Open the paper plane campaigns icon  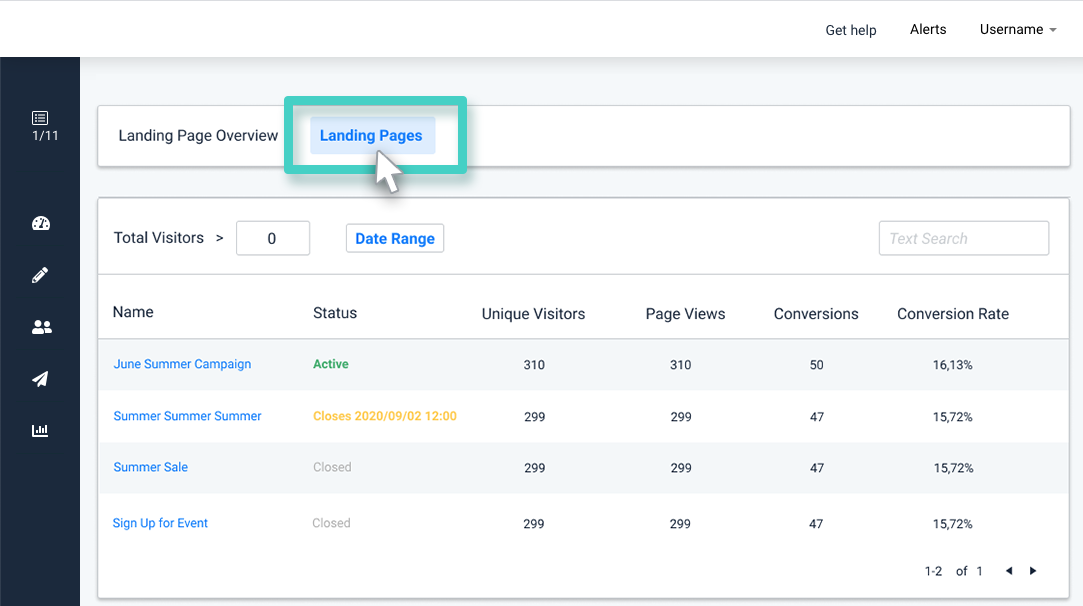tap(40, 379)
